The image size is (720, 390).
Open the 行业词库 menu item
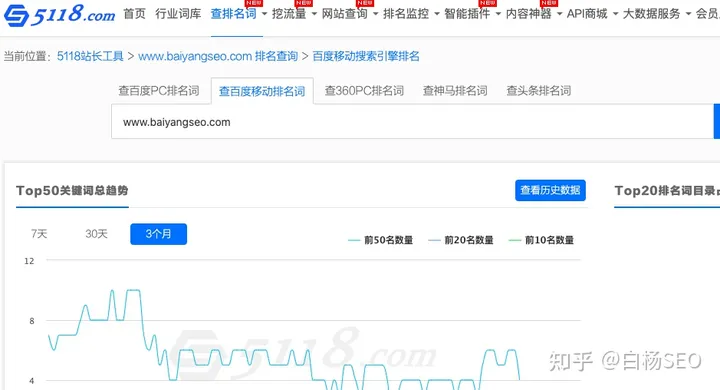[178, 14]
